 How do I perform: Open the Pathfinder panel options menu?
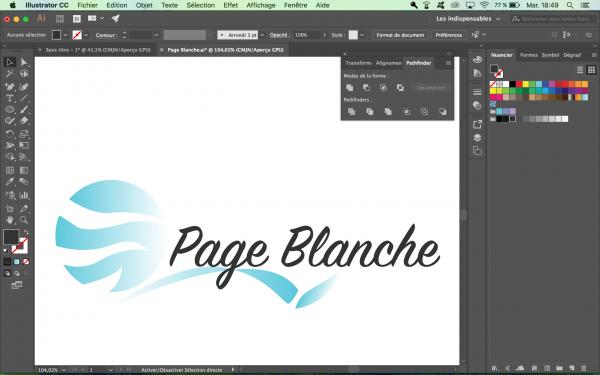pos(448,63)
